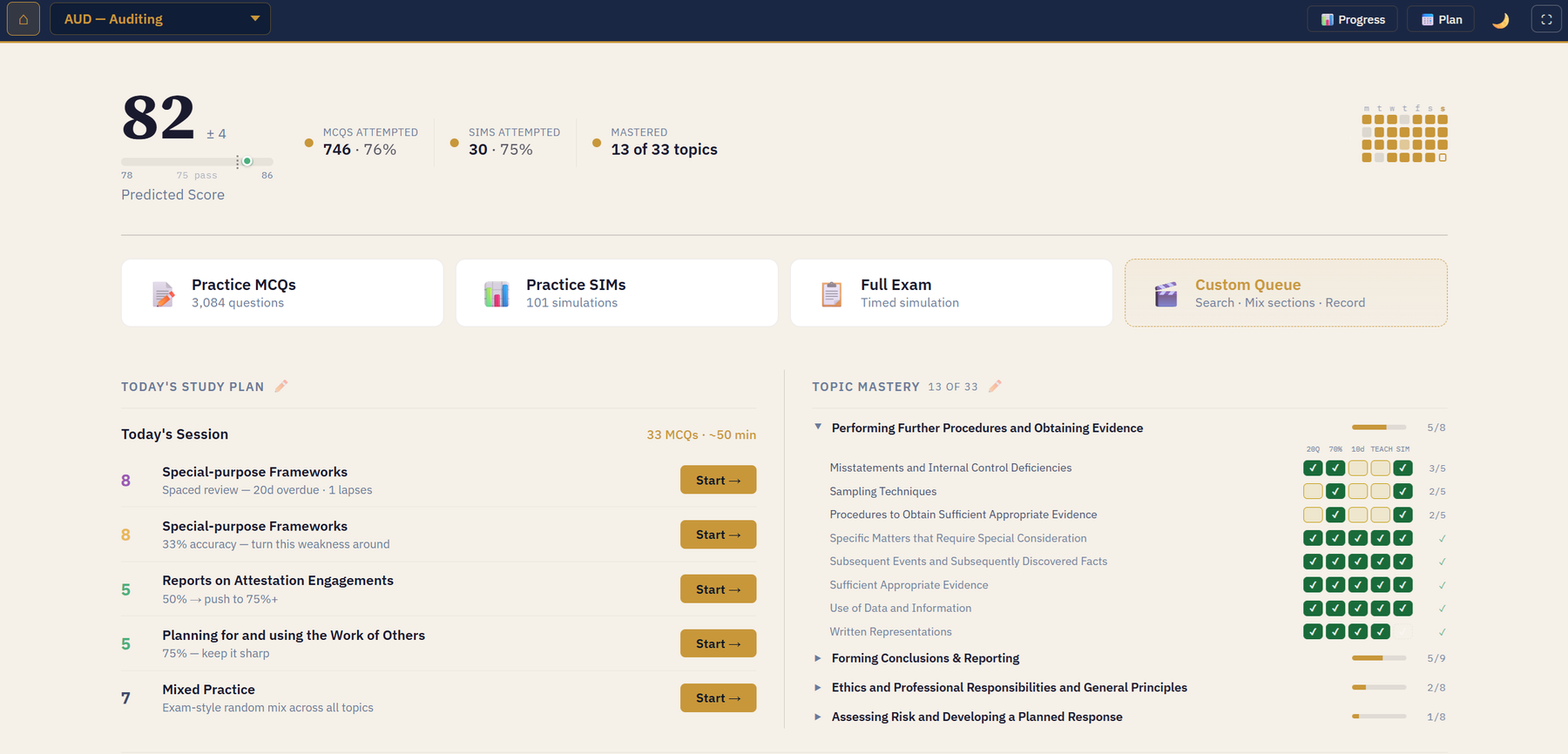Toggle dark mode with the moon icon
The height and width of the screenshot is (754, 1568).
(x=1500, y=20)
